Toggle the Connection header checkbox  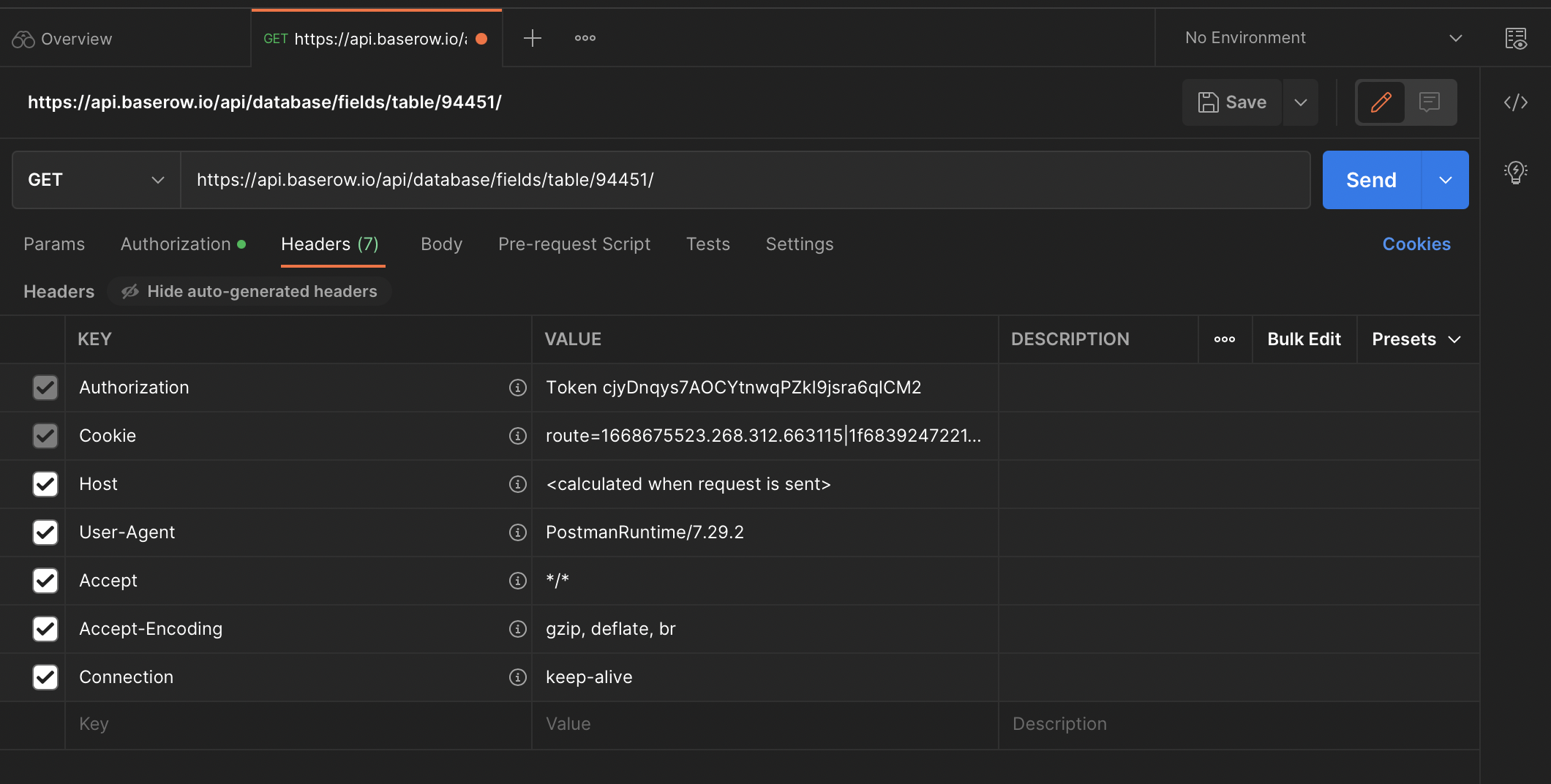45,677
